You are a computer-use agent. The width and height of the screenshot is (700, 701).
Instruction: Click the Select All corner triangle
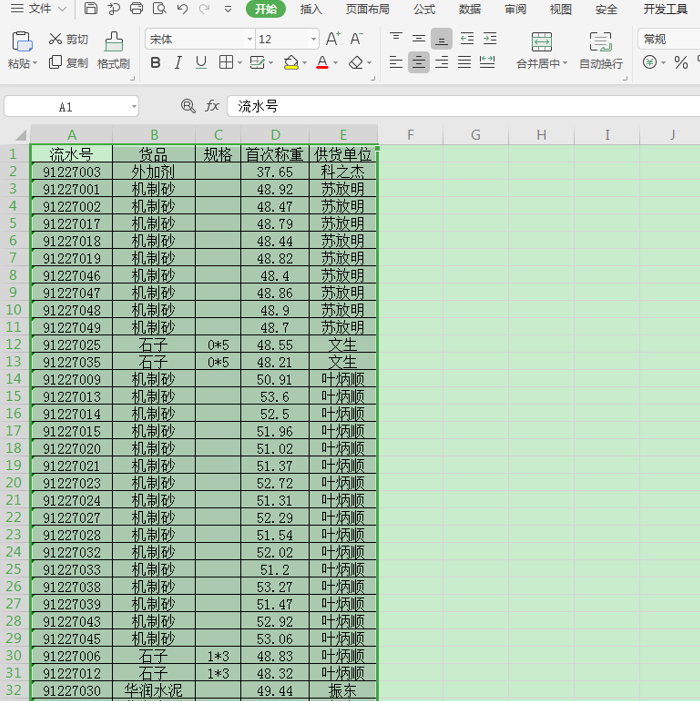pos(21,135)
